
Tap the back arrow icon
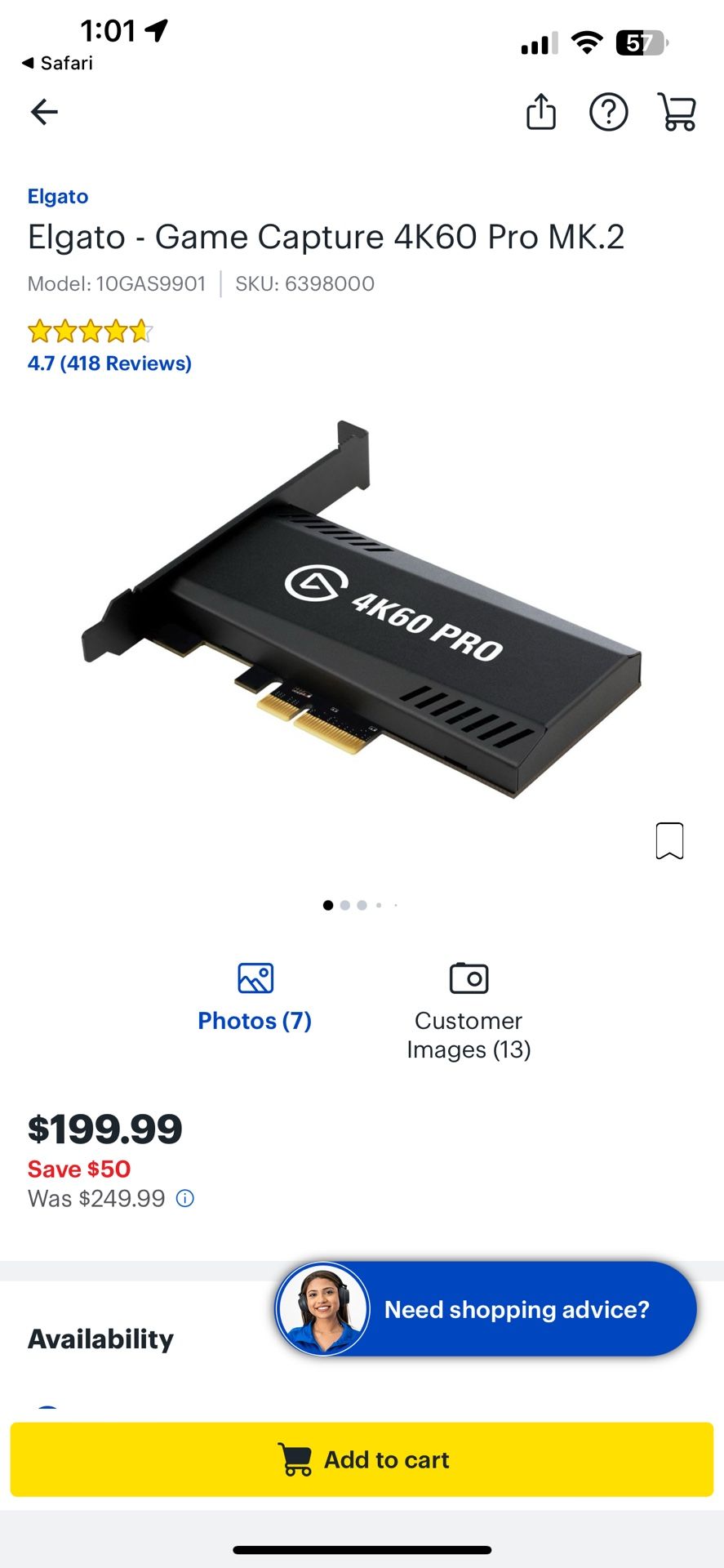coord(44,112)
